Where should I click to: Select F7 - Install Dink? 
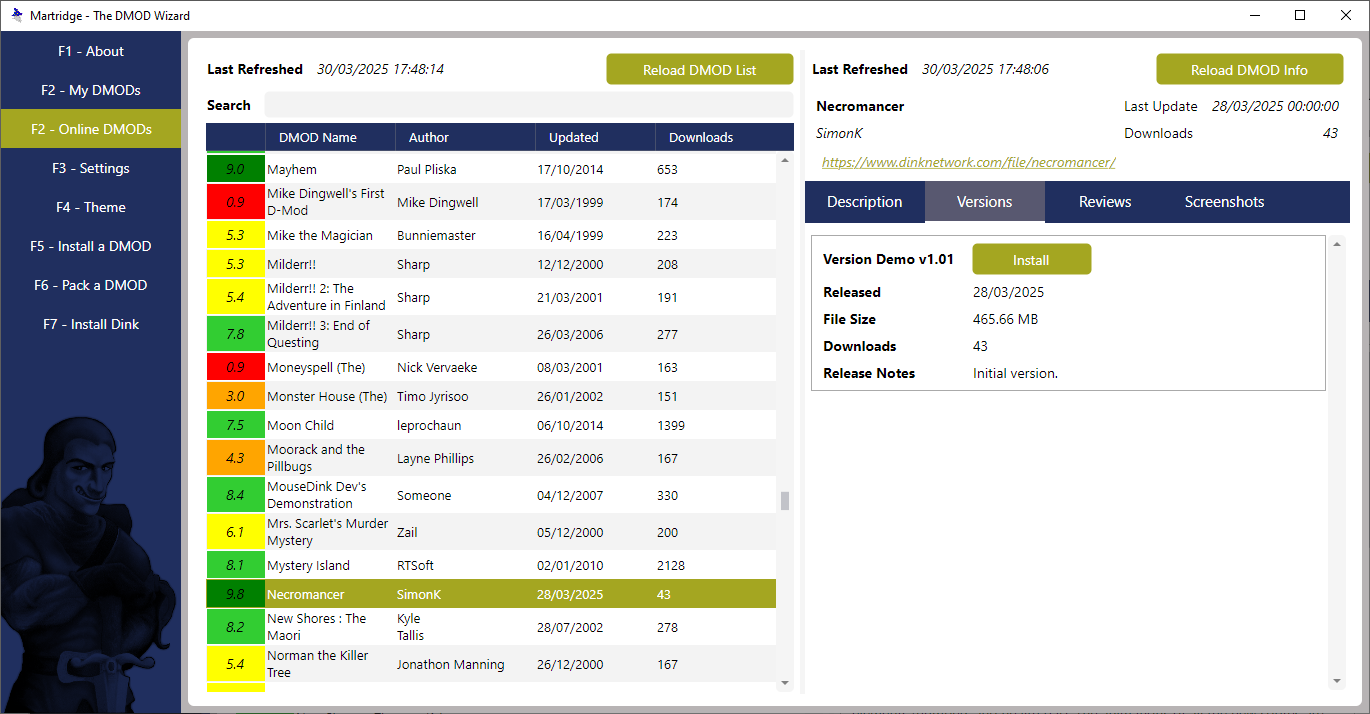91,324
